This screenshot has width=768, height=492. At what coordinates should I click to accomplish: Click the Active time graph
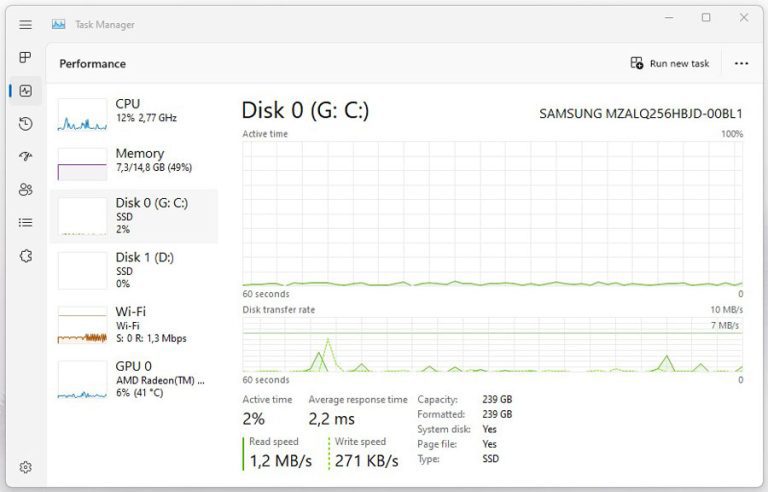492,213
